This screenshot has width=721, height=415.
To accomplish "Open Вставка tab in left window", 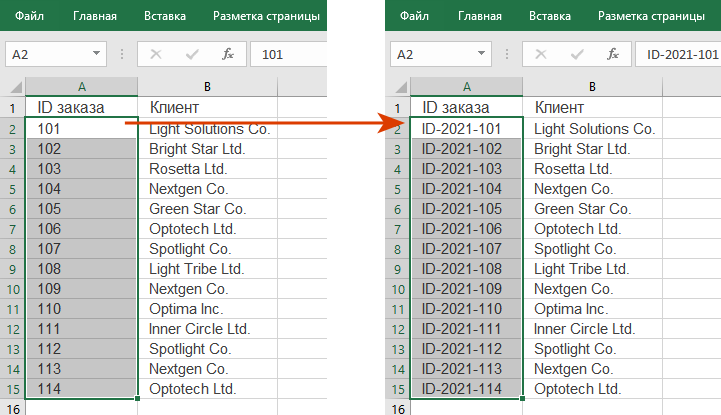I will (165, 16).
